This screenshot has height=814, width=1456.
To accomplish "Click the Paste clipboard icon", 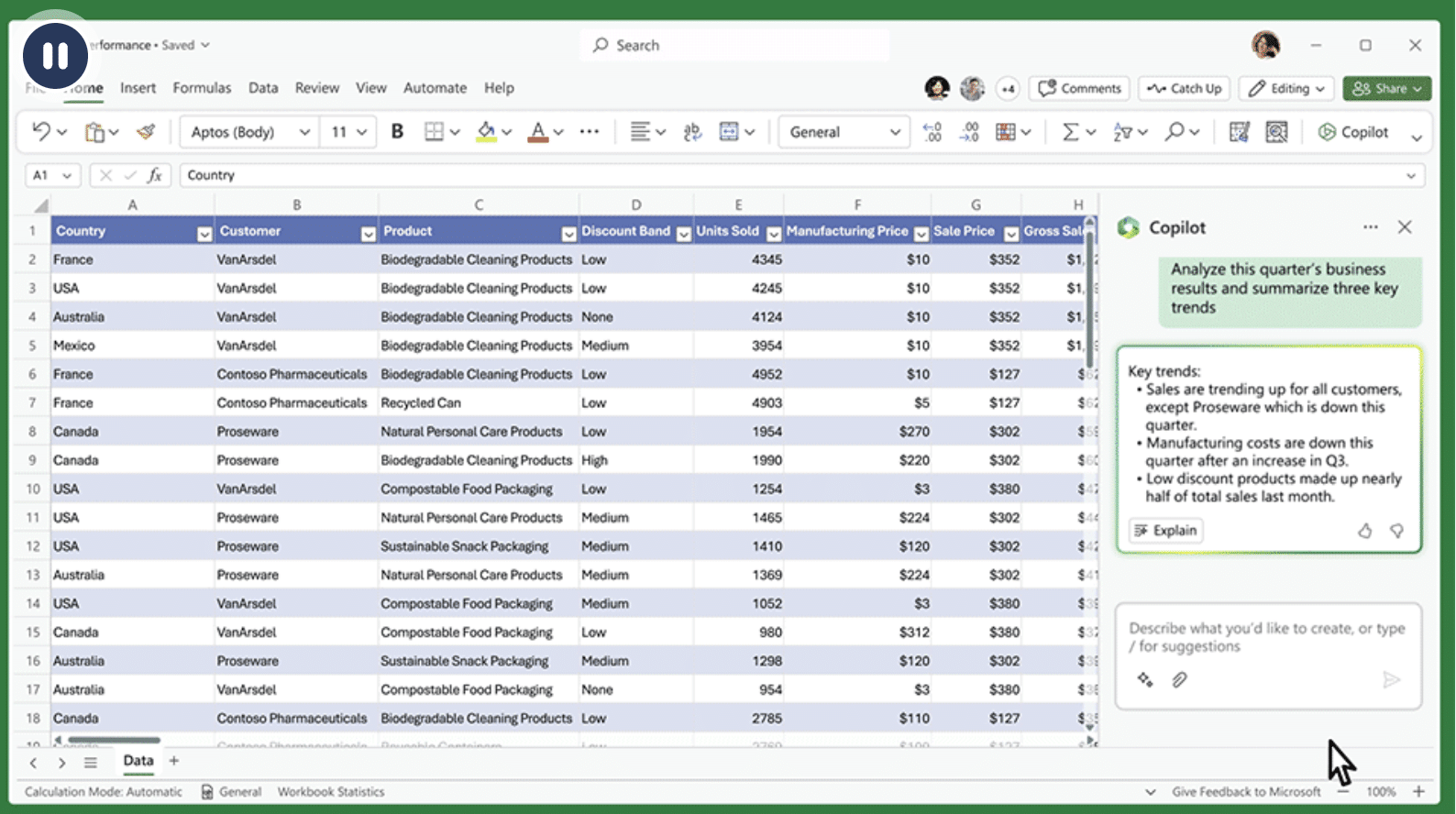I will click(x=94, y=132).
